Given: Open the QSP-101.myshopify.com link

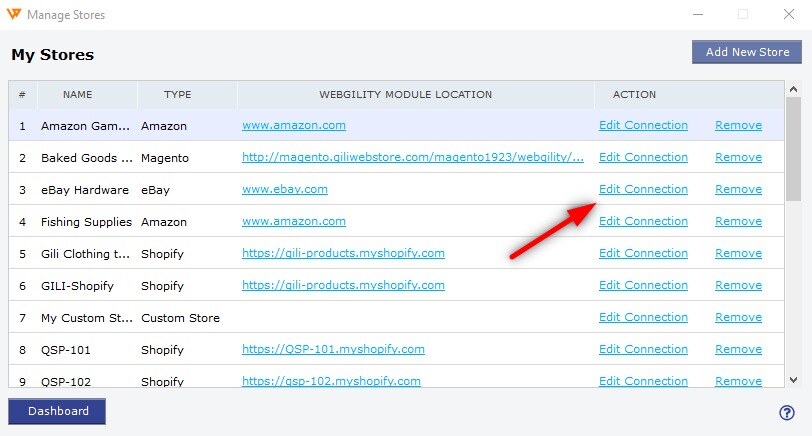Looking at the screenshot, I should click(x=333, y=350).
